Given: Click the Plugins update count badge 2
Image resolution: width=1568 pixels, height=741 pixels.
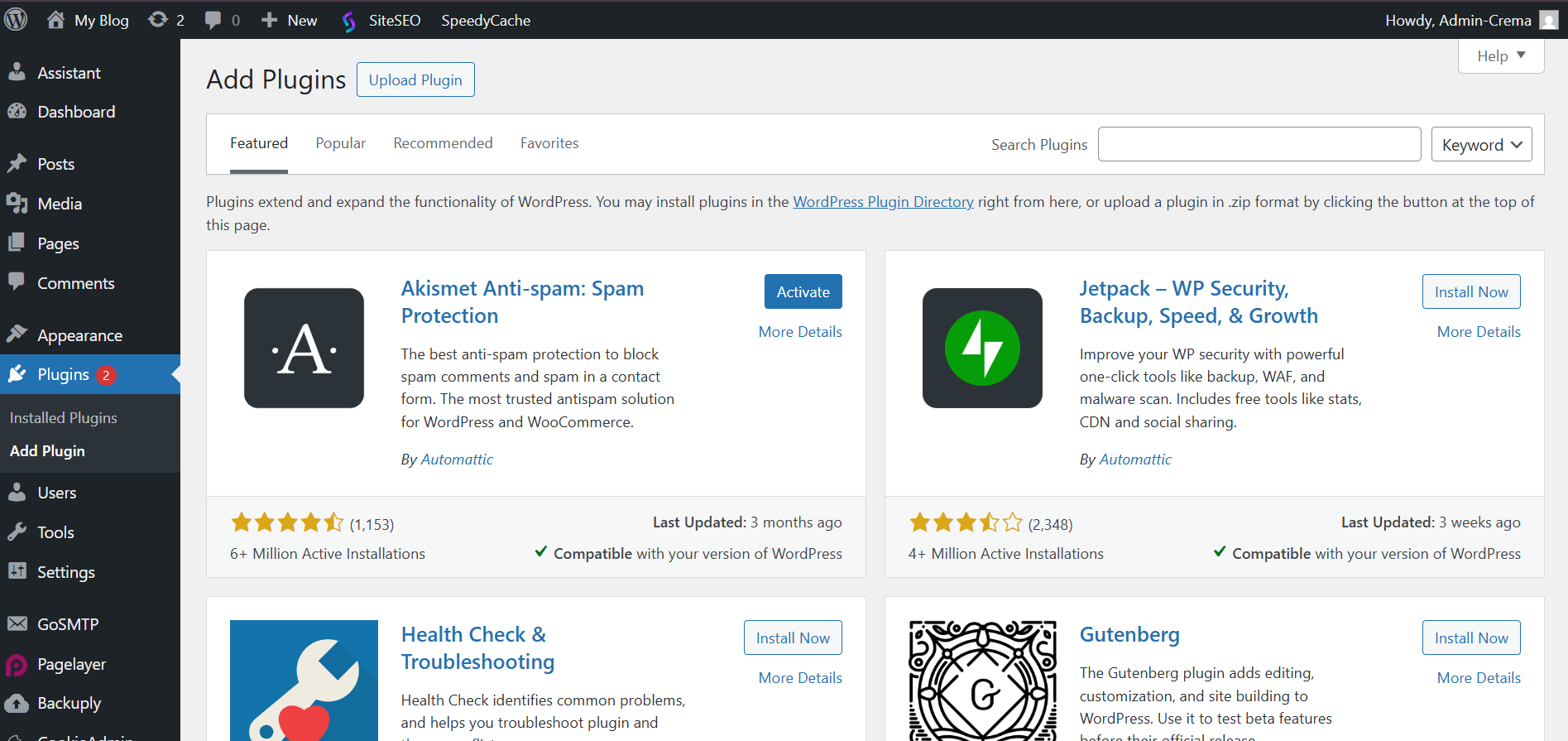Looking at the screenshot, I should click(106, 375).
